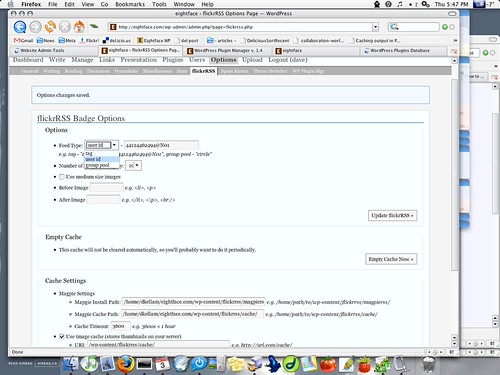The height and width of the screenshot is (375, 500).
Task: Click the browser URL address field
Action: [240, 27]
